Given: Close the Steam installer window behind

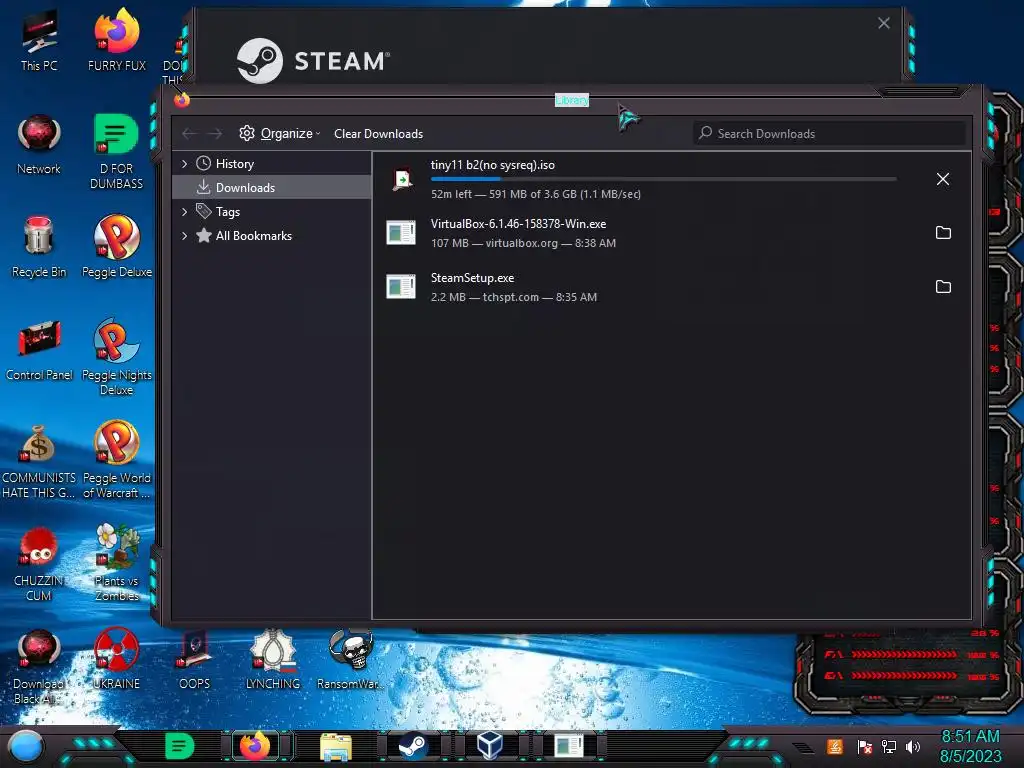Looking at the screenshot, I should [x=884, y=24].
